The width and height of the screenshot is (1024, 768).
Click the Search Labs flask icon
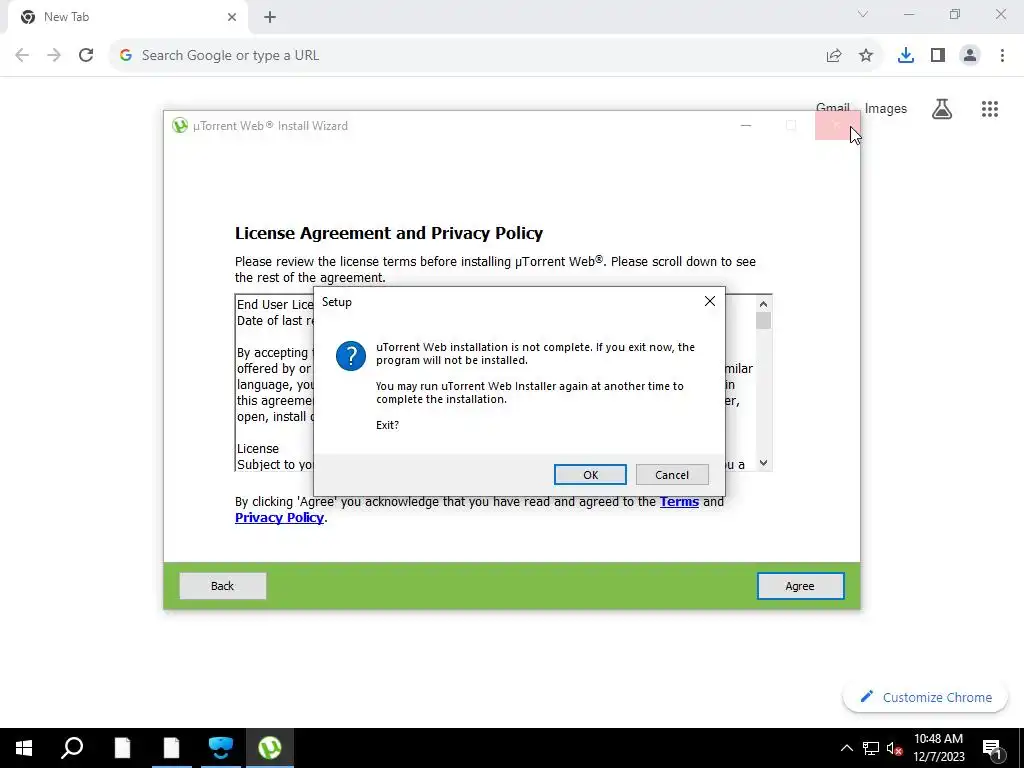tap(941, 109)
